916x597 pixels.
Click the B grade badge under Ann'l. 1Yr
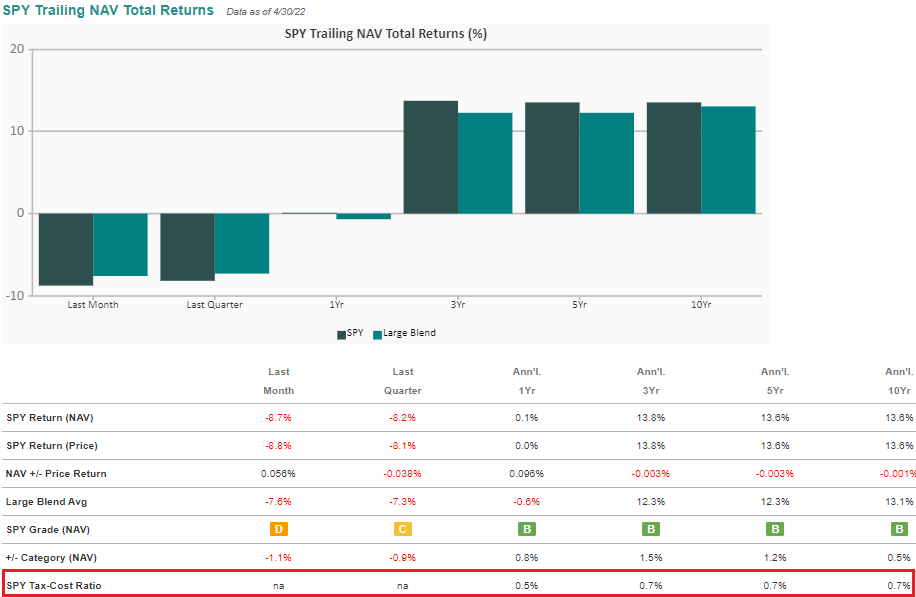point(527,529)
